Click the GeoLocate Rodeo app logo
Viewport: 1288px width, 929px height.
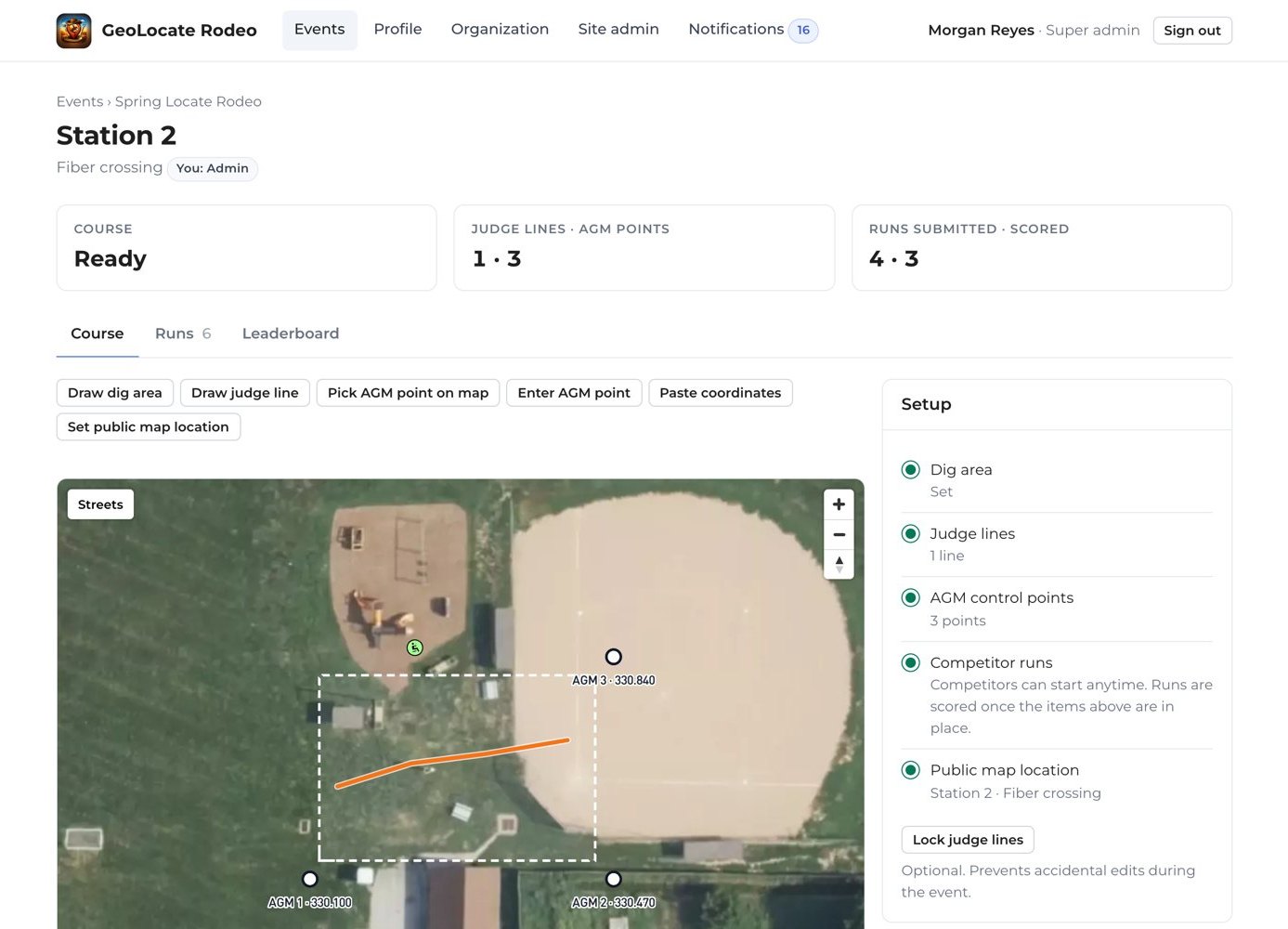point(73,31)
